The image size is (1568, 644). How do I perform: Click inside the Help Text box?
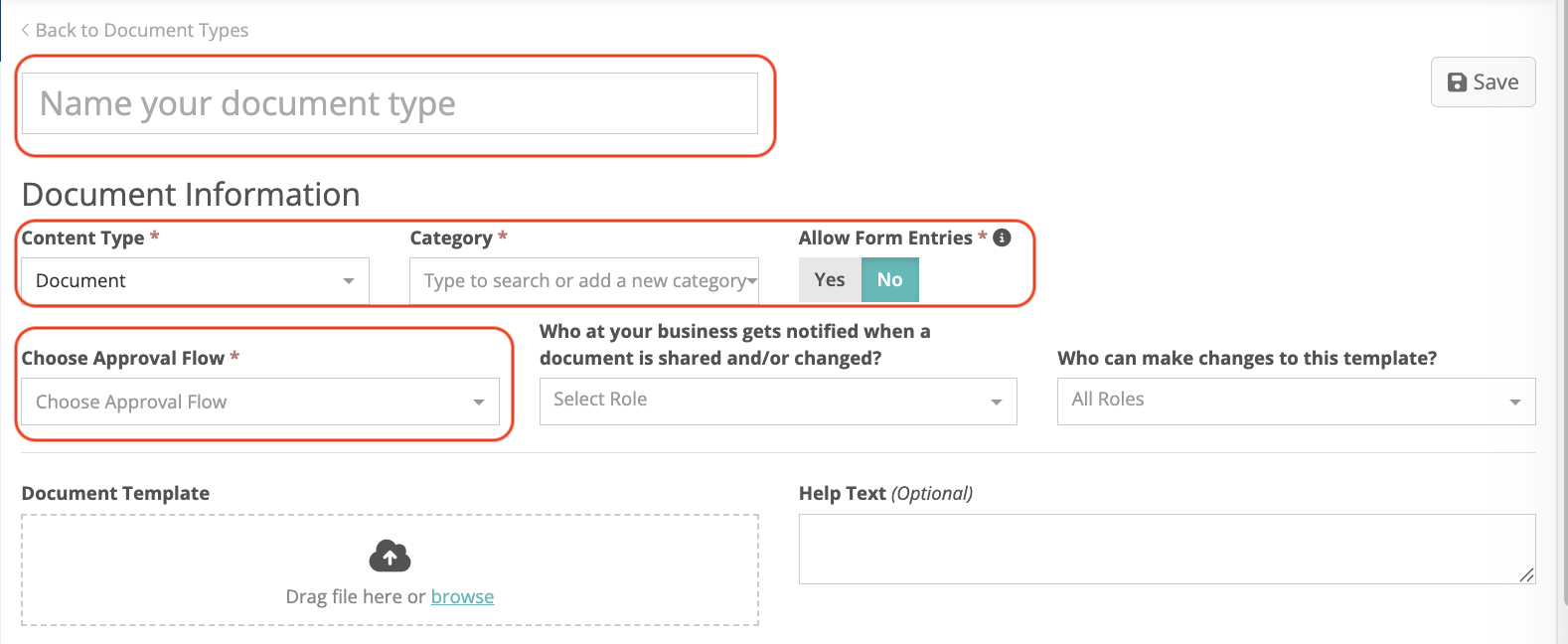click(1167, 549)
